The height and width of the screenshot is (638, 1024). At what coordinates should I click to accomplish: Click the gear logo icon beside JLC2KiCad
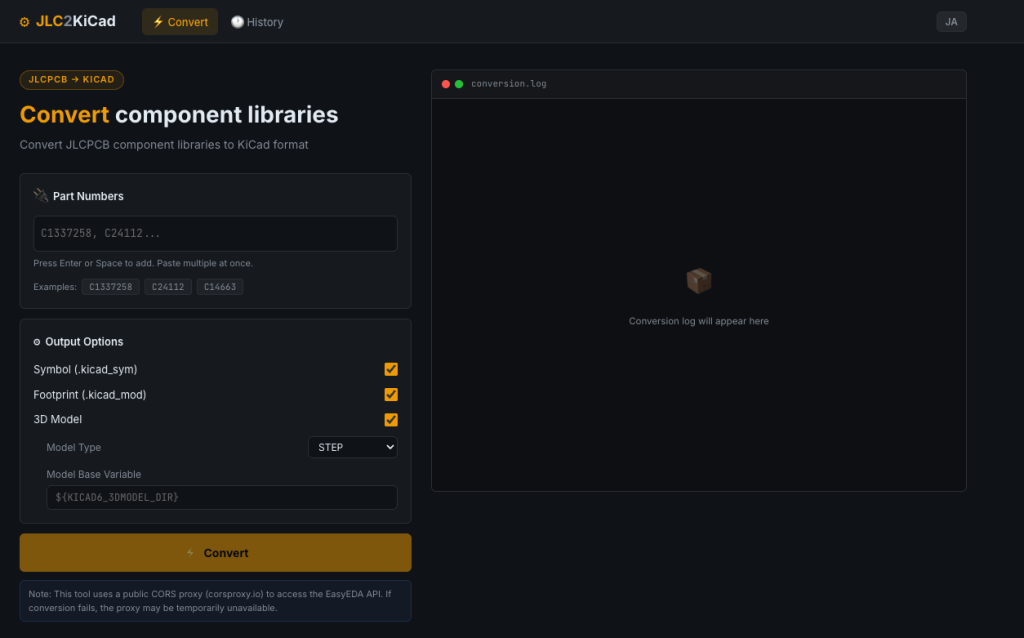click(x=24, y=22)
